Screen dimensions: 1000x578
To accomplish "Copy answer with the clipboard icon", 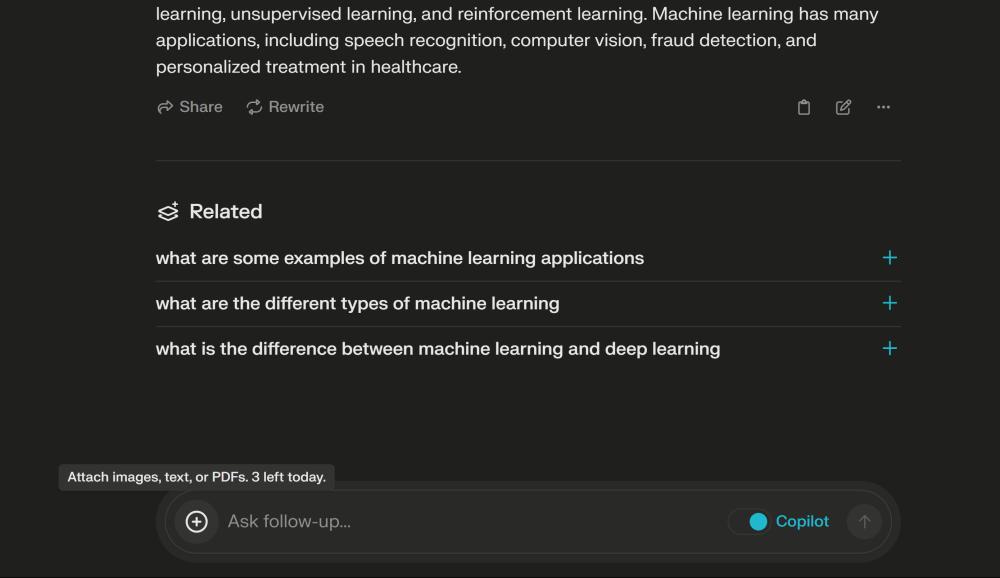I will [804, 107].
